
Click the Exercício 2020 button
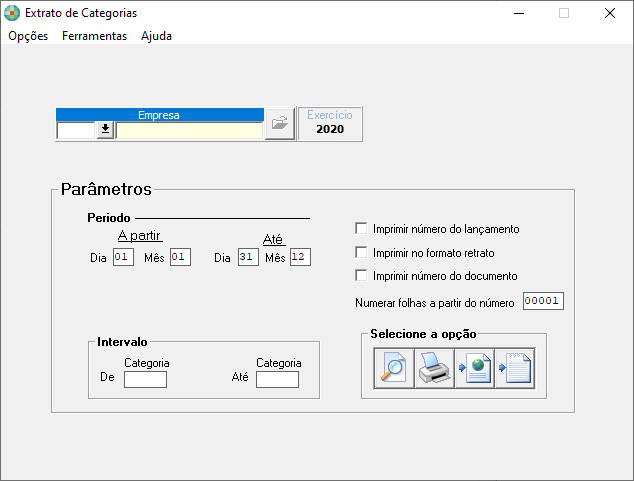330,123
